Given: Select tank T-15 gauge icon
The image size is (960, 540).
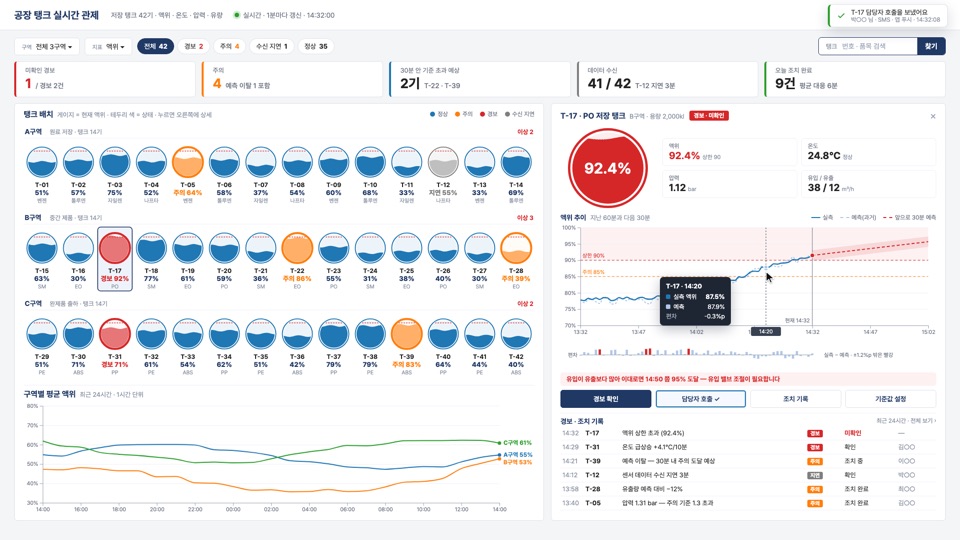Looking at the screenshot, I should coord(42,248).
